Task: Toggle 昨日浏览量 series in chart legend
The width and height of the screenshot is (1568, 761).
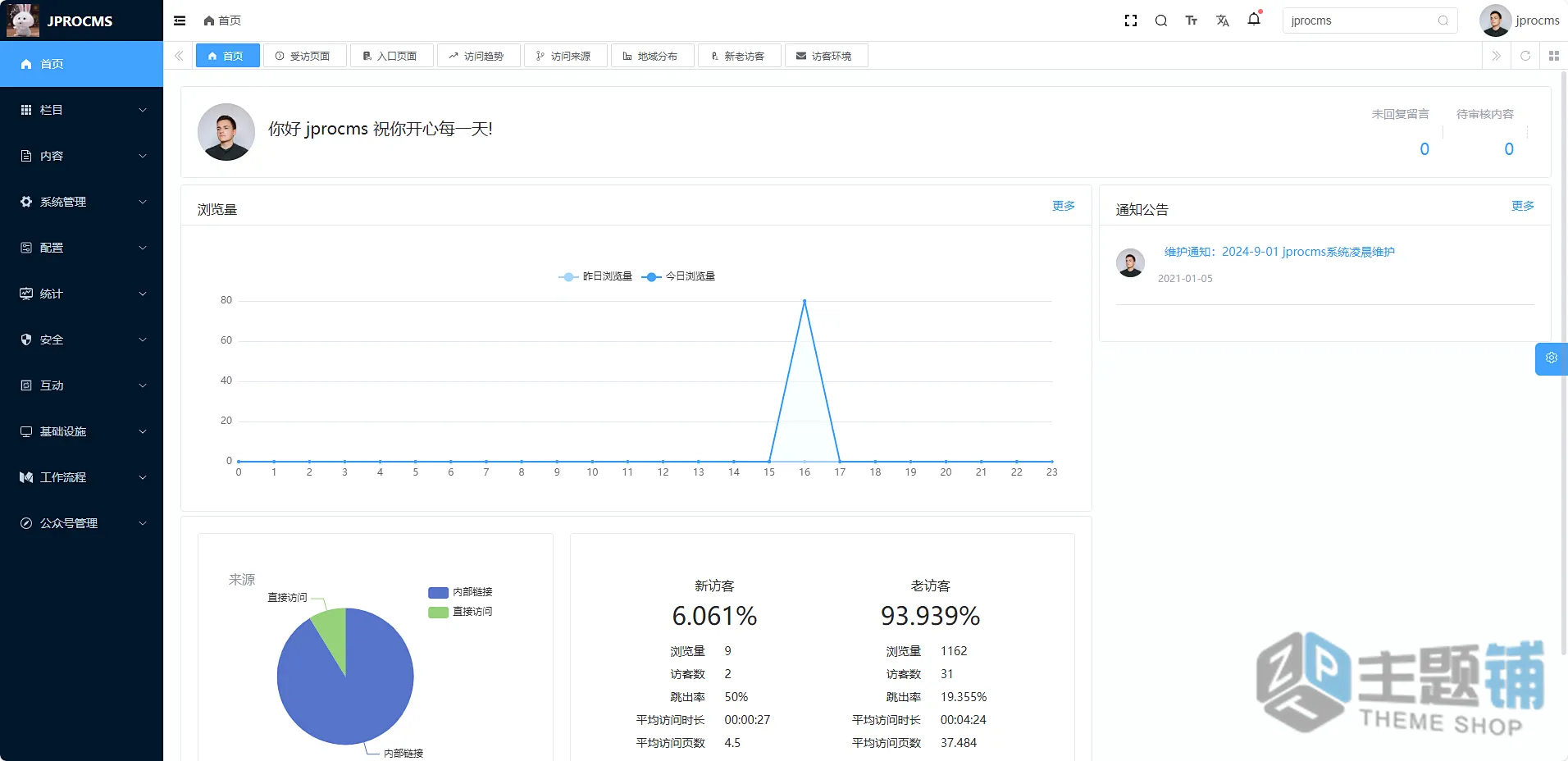Action: point(595,276)
